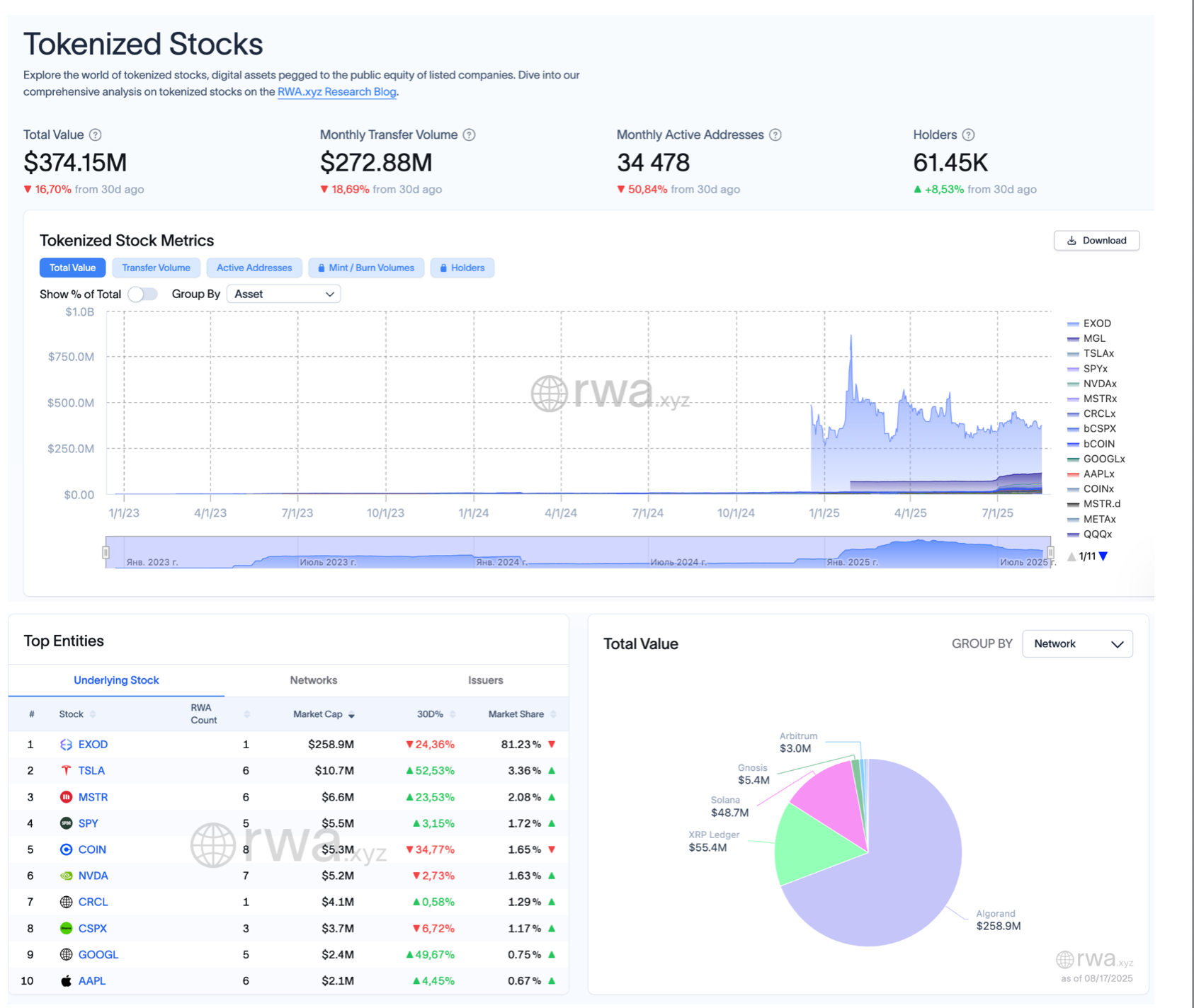Click the Tesla logo icon in table
Screen dimensions: 1194x1008
pos(66,770)
